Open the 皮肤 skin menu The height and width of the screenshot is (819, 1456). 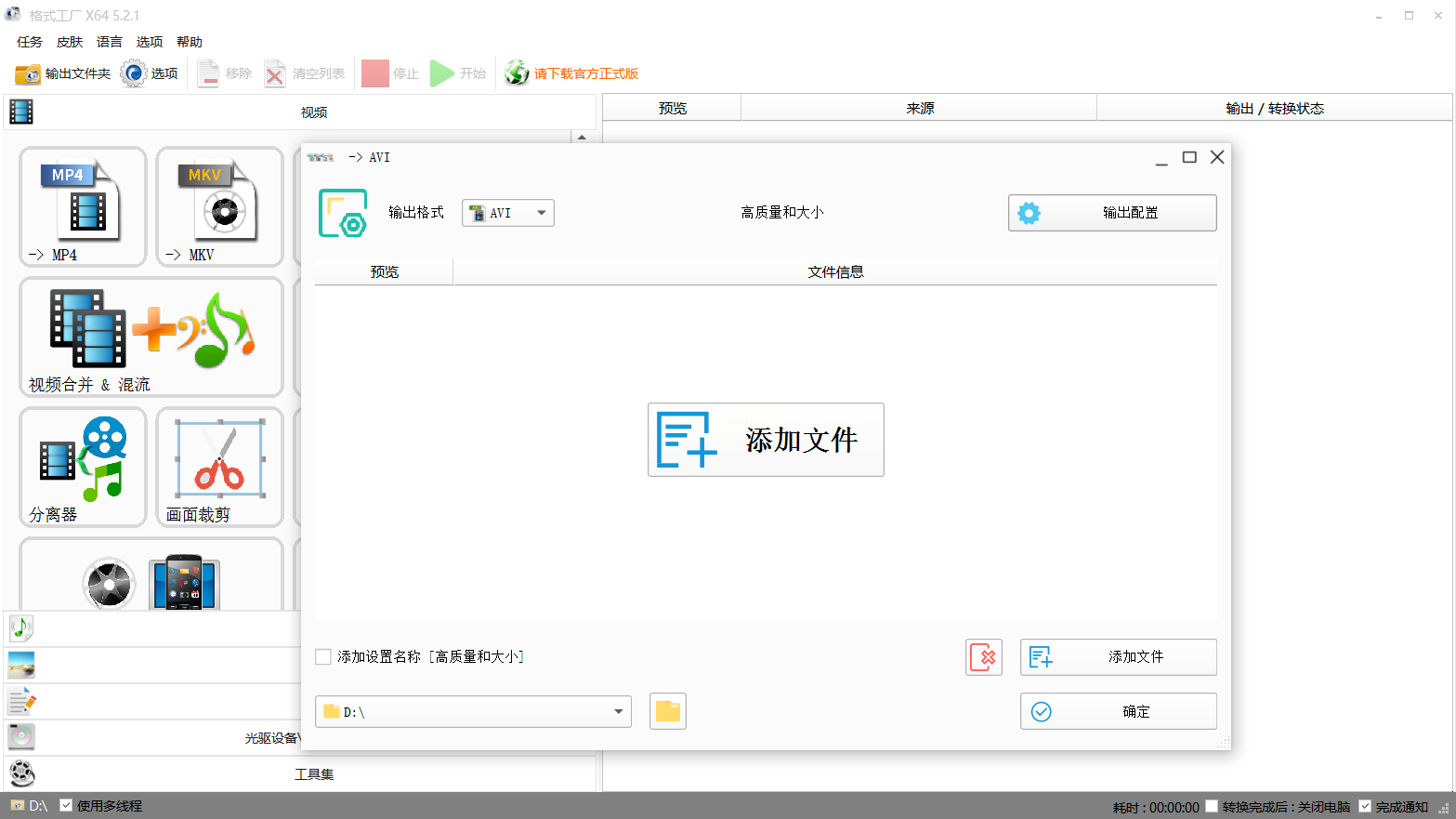click(x=70, y=42)
